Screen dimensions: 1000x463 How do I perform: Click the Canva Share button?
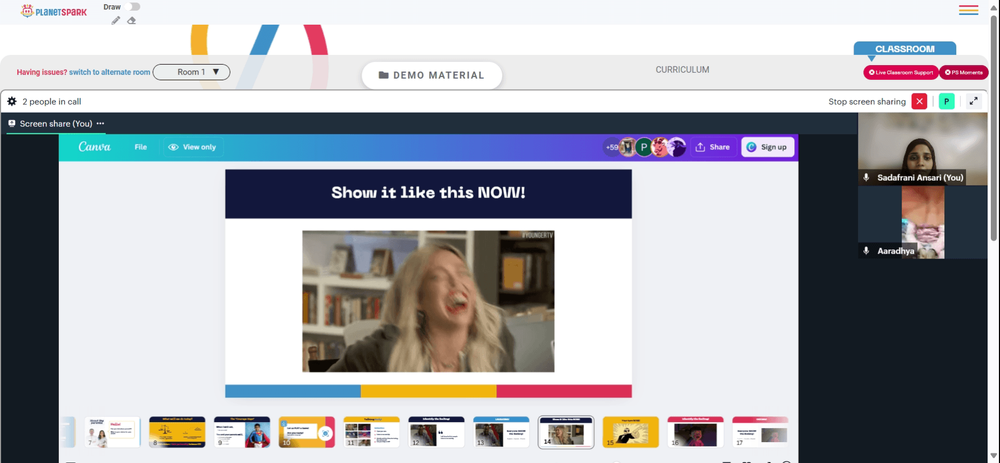pyautogui.click(x=713, y=147)
